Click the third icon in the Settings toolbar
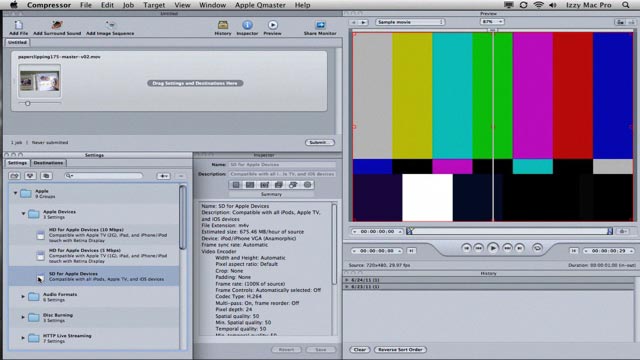The width and height of the screenshot is (640, 360). 46,176
